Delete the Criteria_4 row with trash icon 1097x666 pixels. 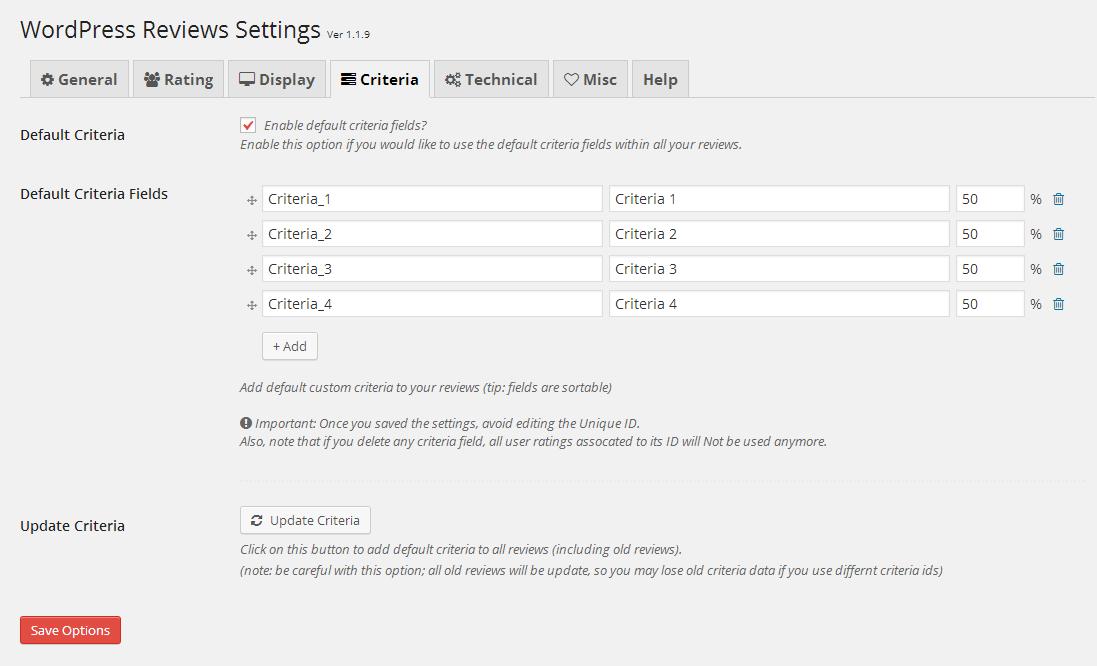[1059, 304]
